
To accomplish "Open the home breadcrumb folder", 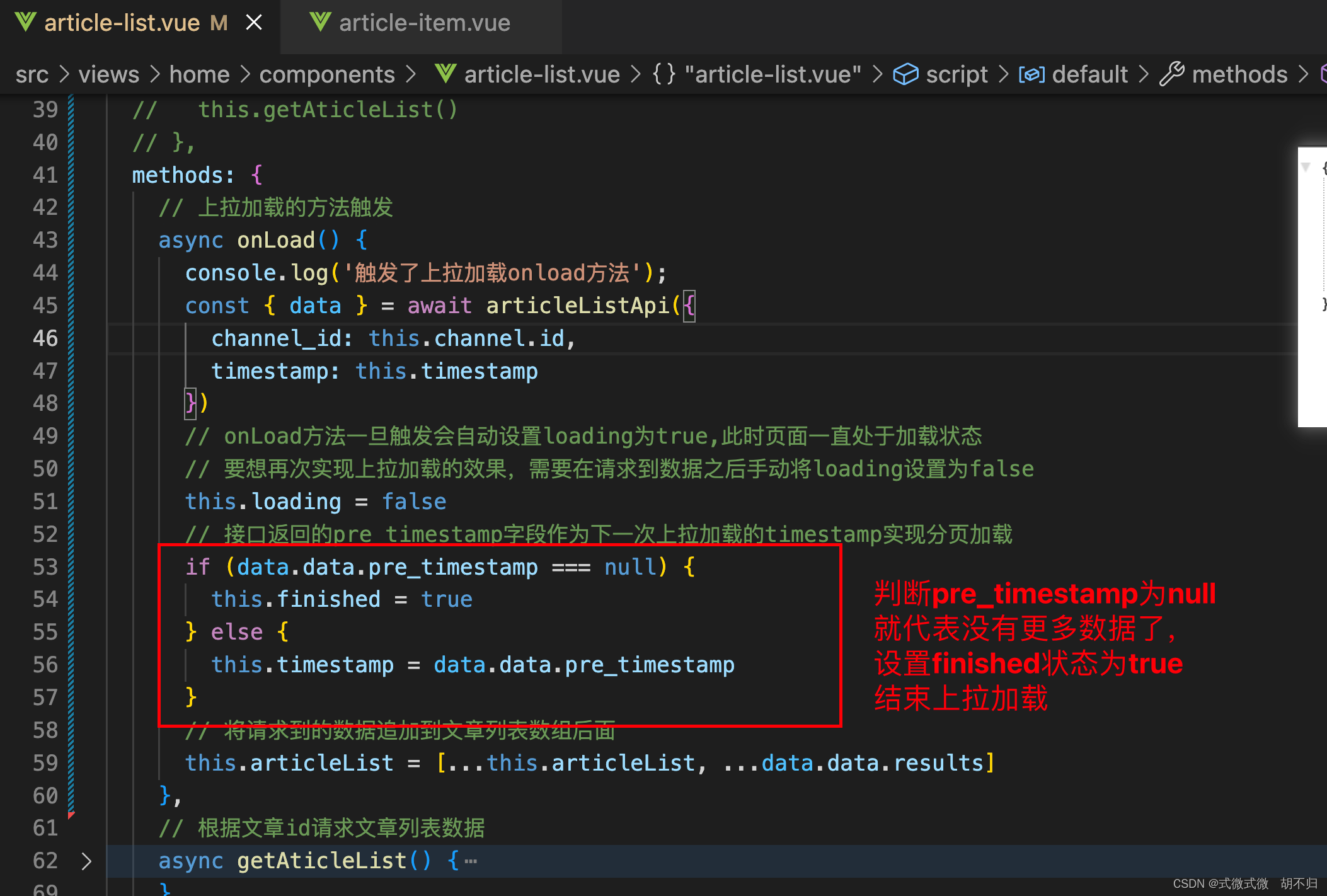I will [199, 74].
